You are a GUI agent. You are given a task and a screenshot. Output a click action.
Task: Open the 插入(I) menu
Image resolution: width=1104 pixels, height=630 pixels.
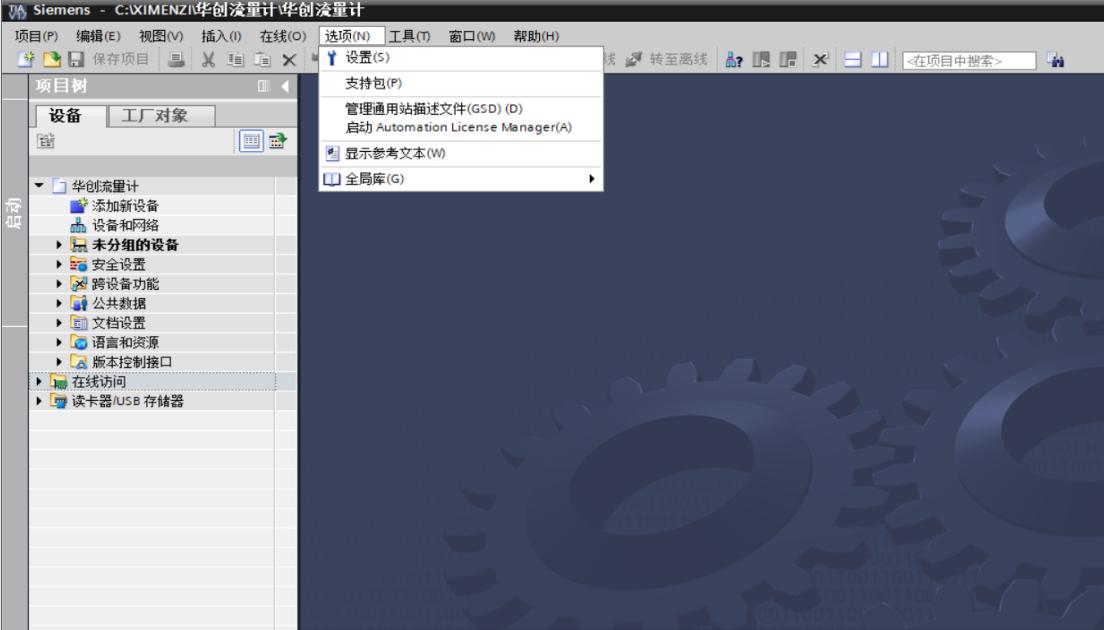[x=221, y=36]
